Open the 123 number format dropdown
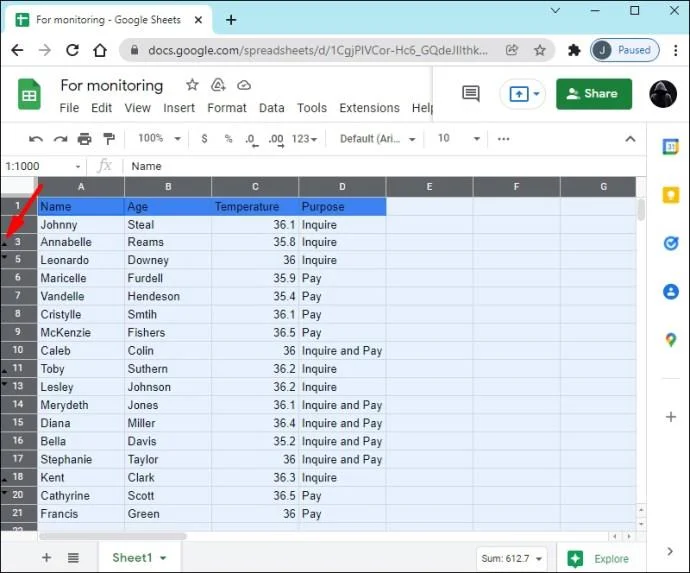 click(304, 139)
